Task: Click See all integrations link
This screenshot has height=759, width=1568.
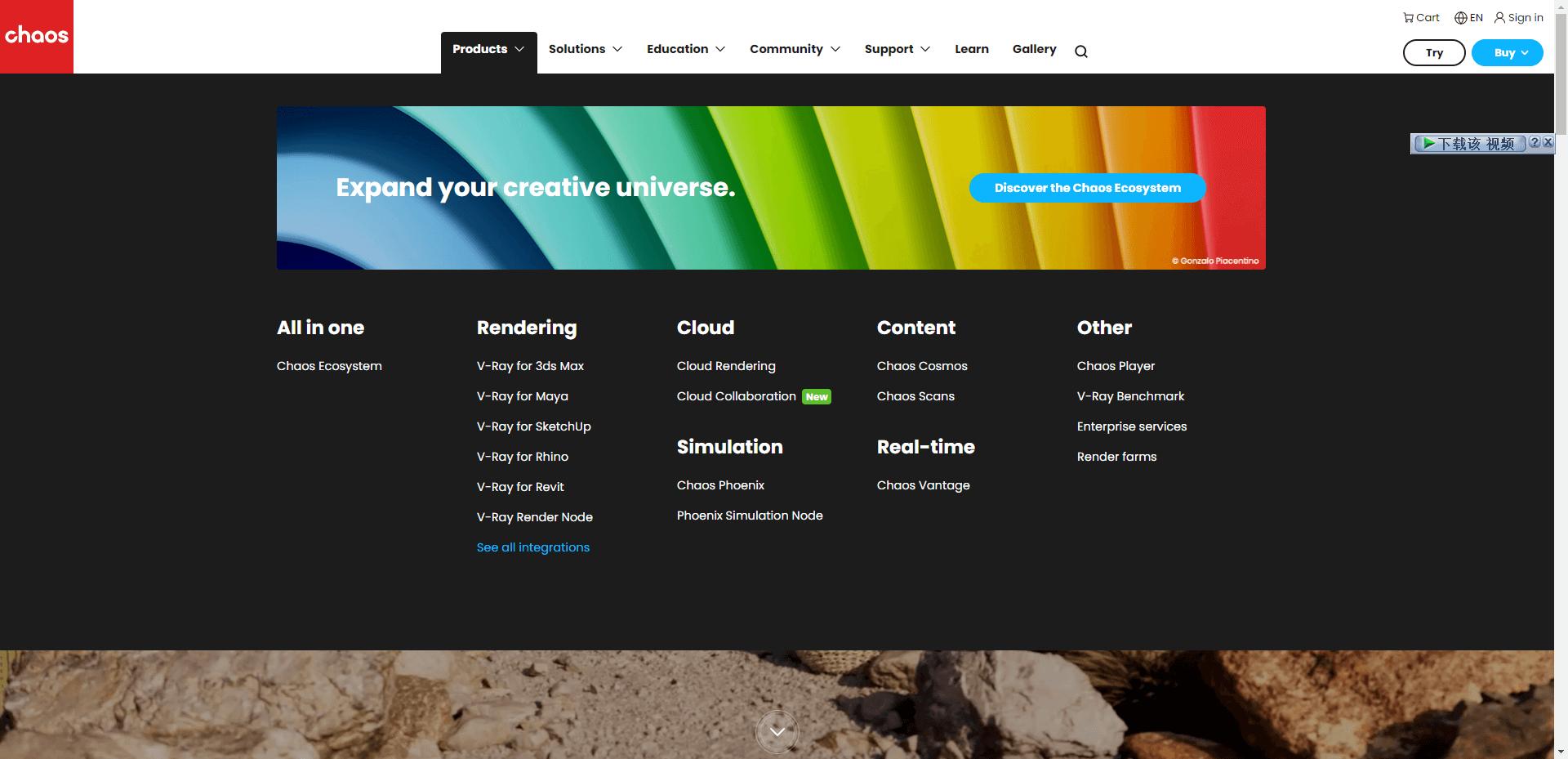Action: (533, 547)
